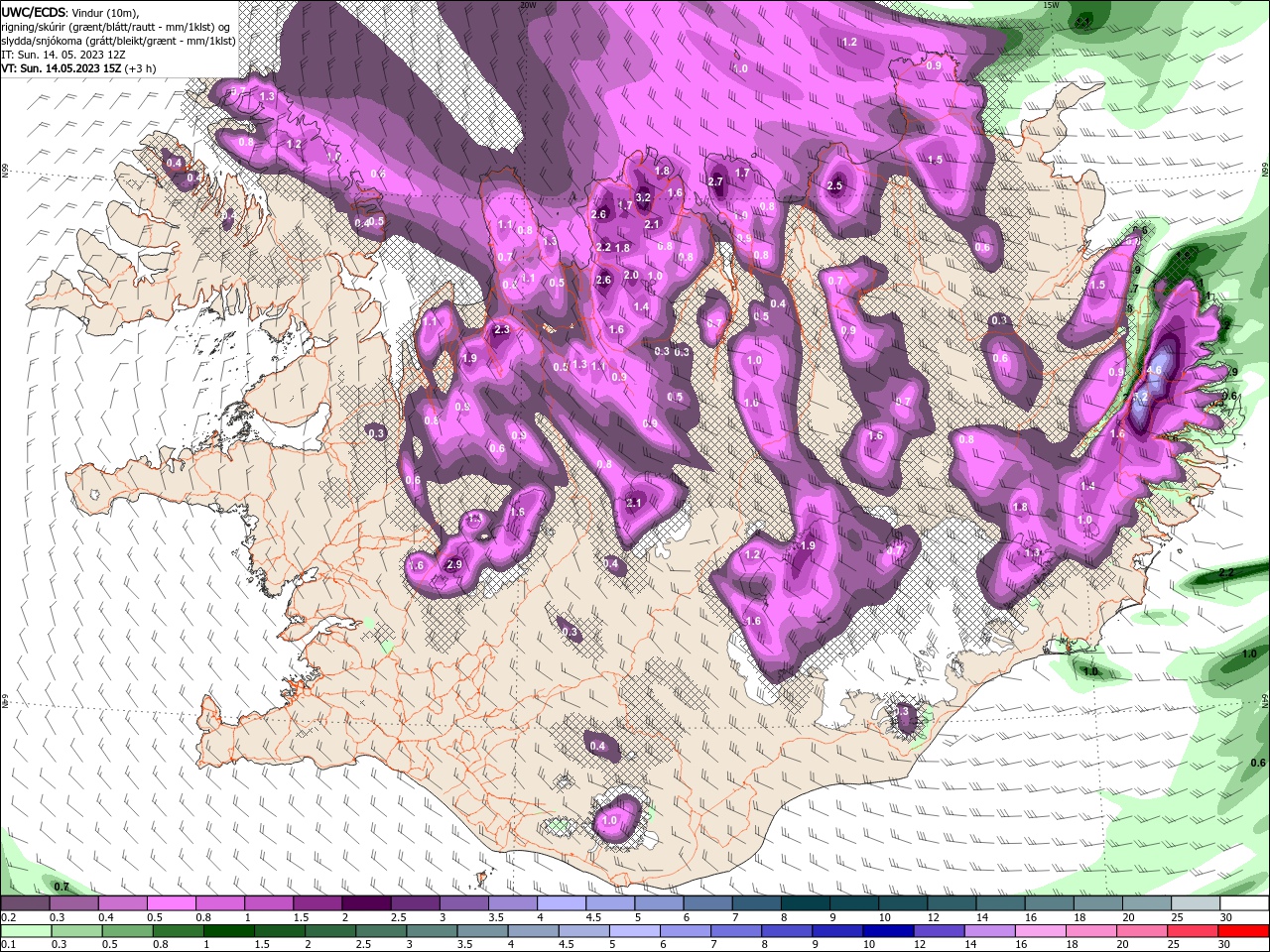
Task: Click the green 0.7 rain label near the bottom-left corner
Action: [62, 886]
